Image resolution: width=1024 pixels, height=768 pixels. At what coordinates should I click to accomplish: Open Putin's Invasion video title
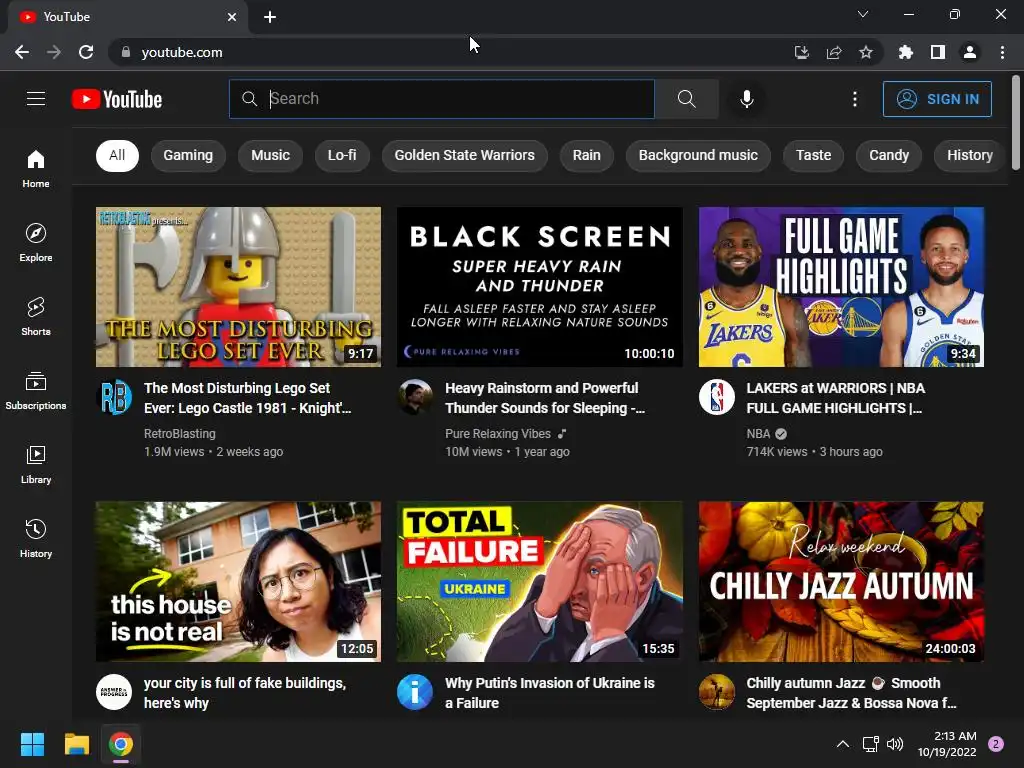click(550, 693)
